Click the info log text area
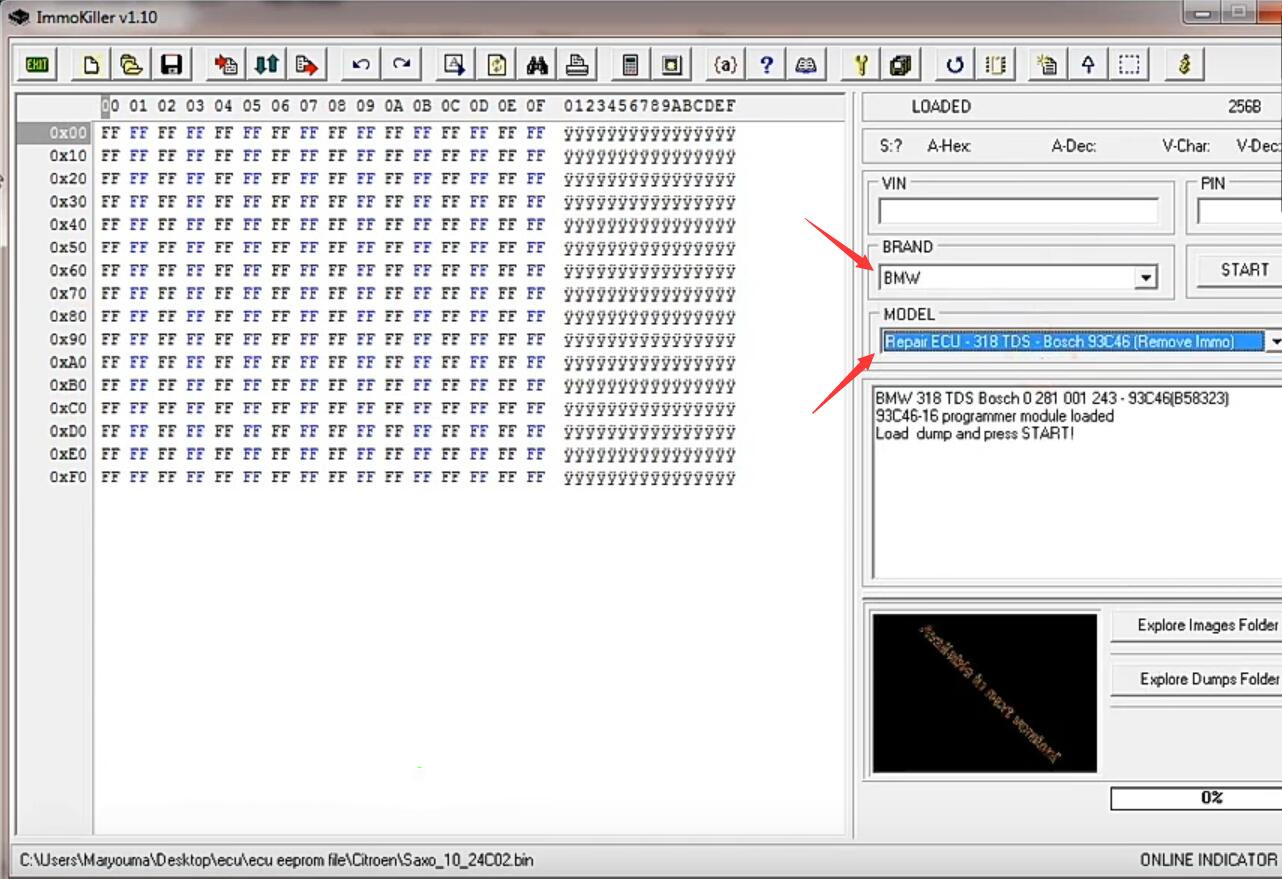The image size is (1282, 879). click(1076, 482)
